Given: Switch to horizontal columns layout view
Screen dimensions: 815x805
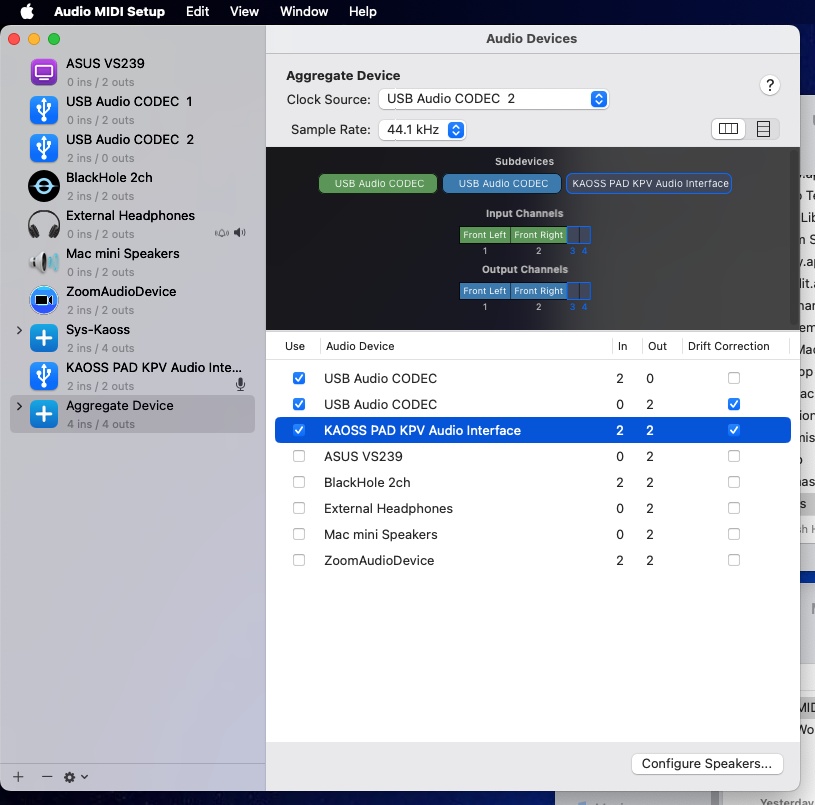Looking at the screenshot, I should (728, 129).
